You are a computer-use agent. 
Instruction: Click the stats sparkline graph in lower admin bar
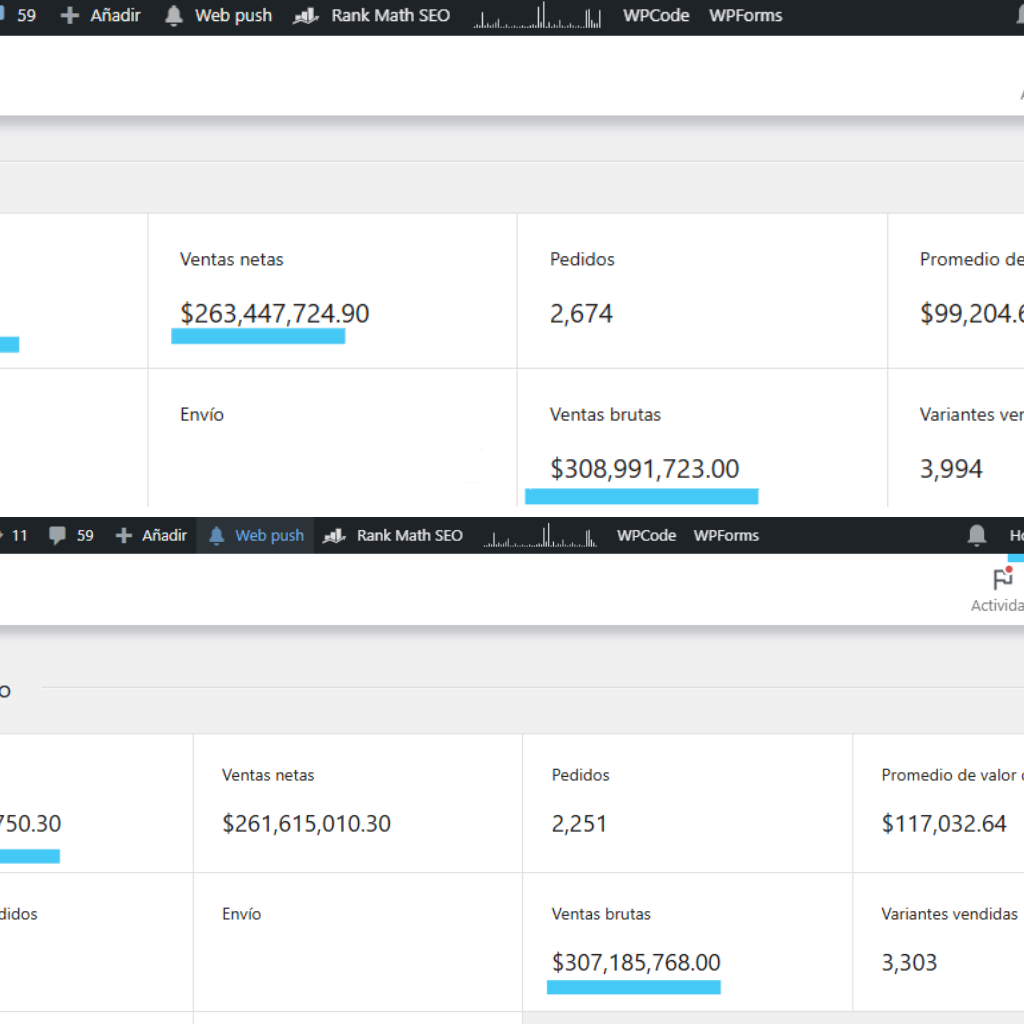pos(540,536)
